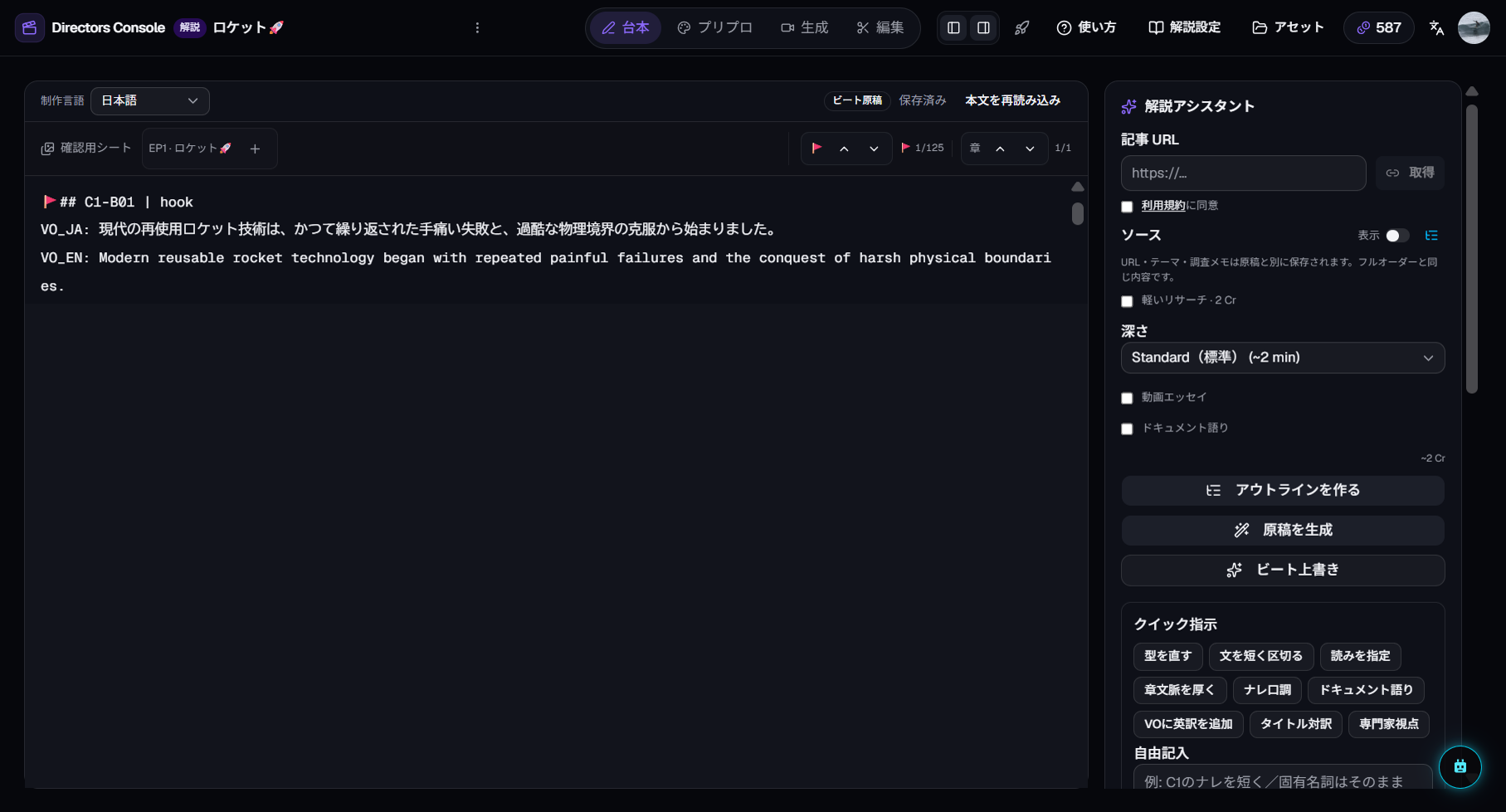Open the 使い方 help button
1506x812 pixels.
1086,27
